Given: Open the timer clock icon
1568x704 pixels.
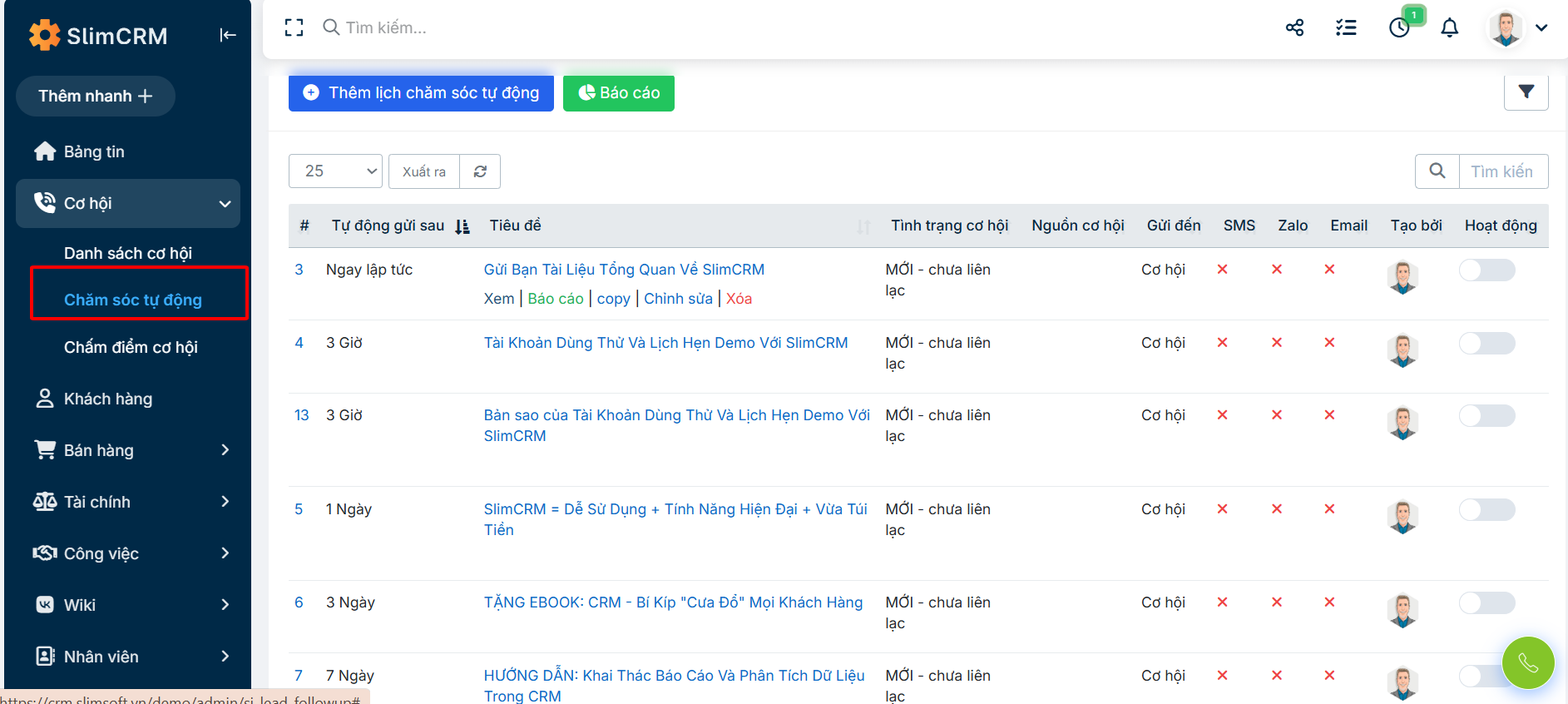Looking at the screenshot, I should pos(1399,27).
